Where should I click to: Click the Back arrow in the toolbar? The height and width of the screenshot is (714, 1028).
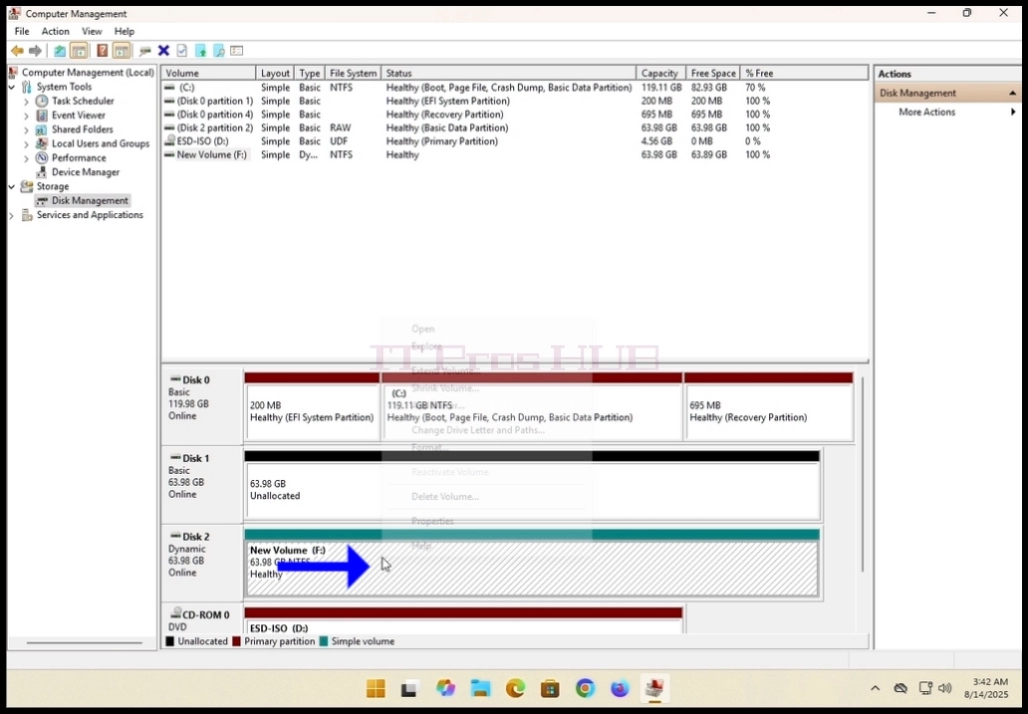pos(18,50)
